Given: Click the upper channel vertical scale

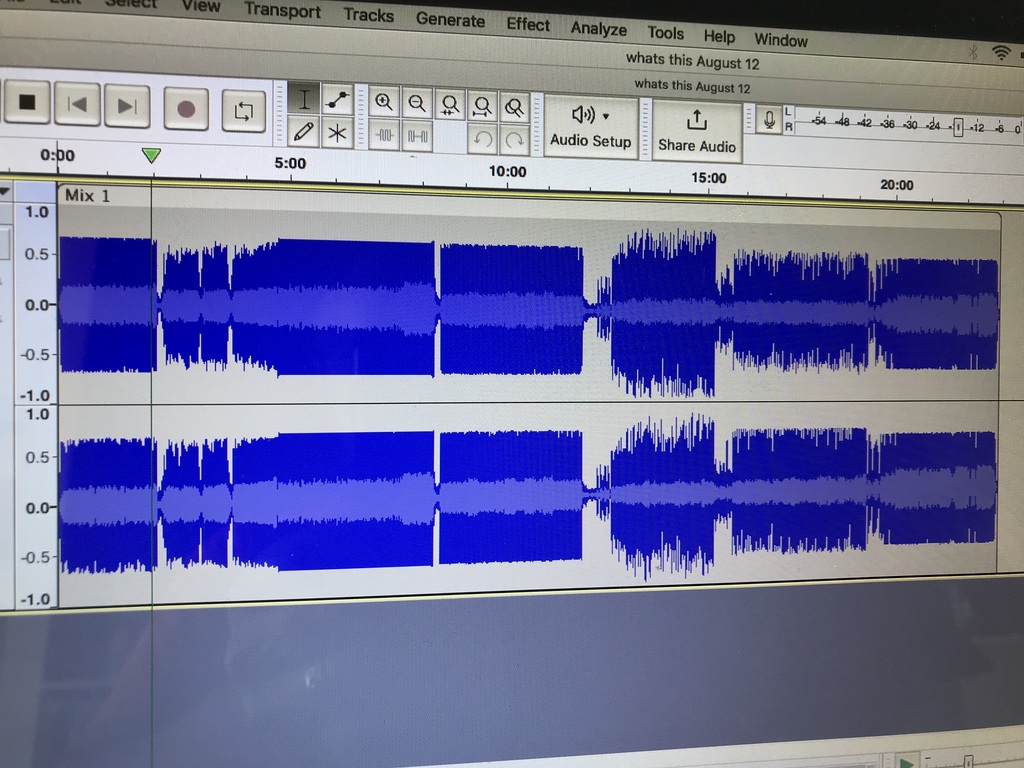Looking at the screenshot, I should click(36, 302).
